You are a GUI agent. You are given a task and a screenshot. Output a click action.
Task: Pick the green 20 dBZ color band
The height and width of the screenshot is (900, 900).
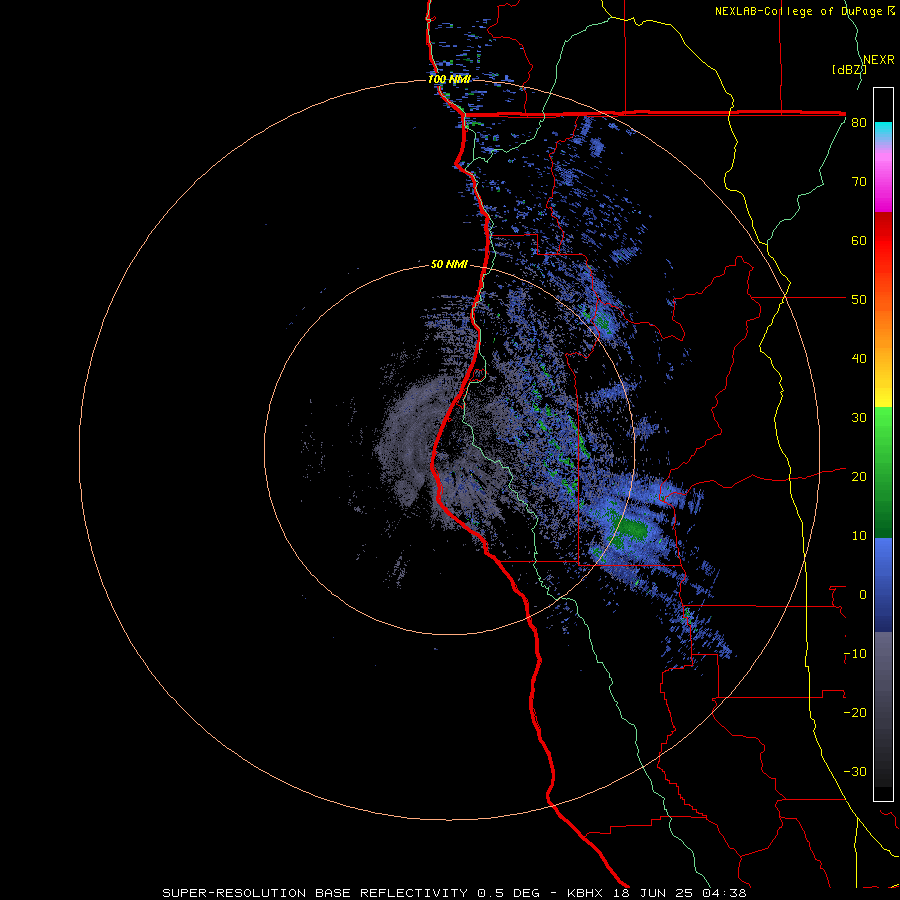click(883, 472)
